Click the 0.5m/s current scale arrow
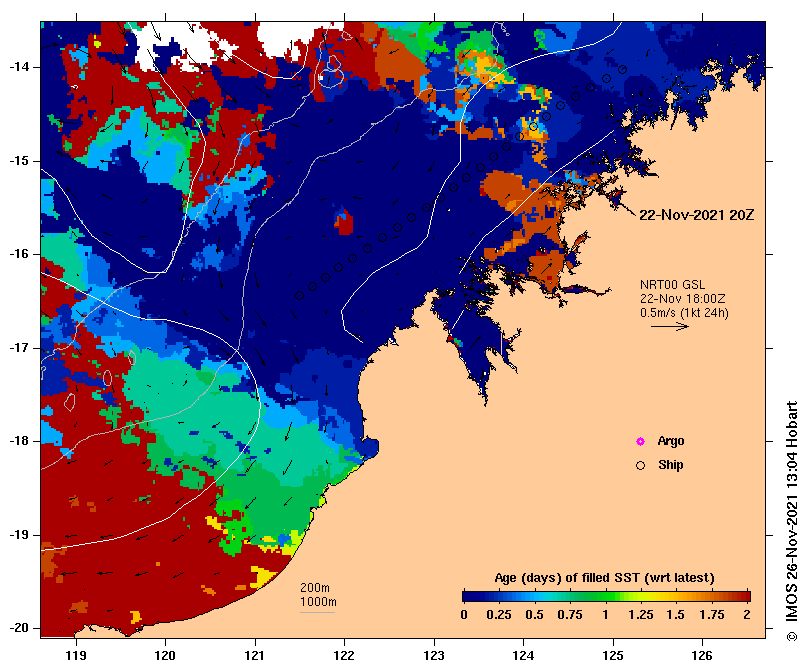Viewport: 809px width, 672px height. coord(670,326)
